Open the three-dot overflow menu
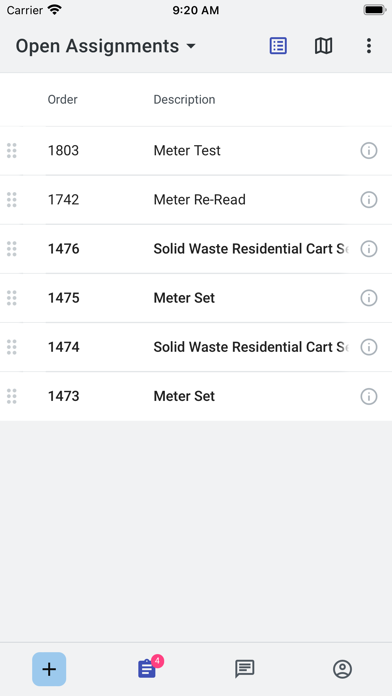The width and height of the screenshot is (392, 696). (368, 46)
